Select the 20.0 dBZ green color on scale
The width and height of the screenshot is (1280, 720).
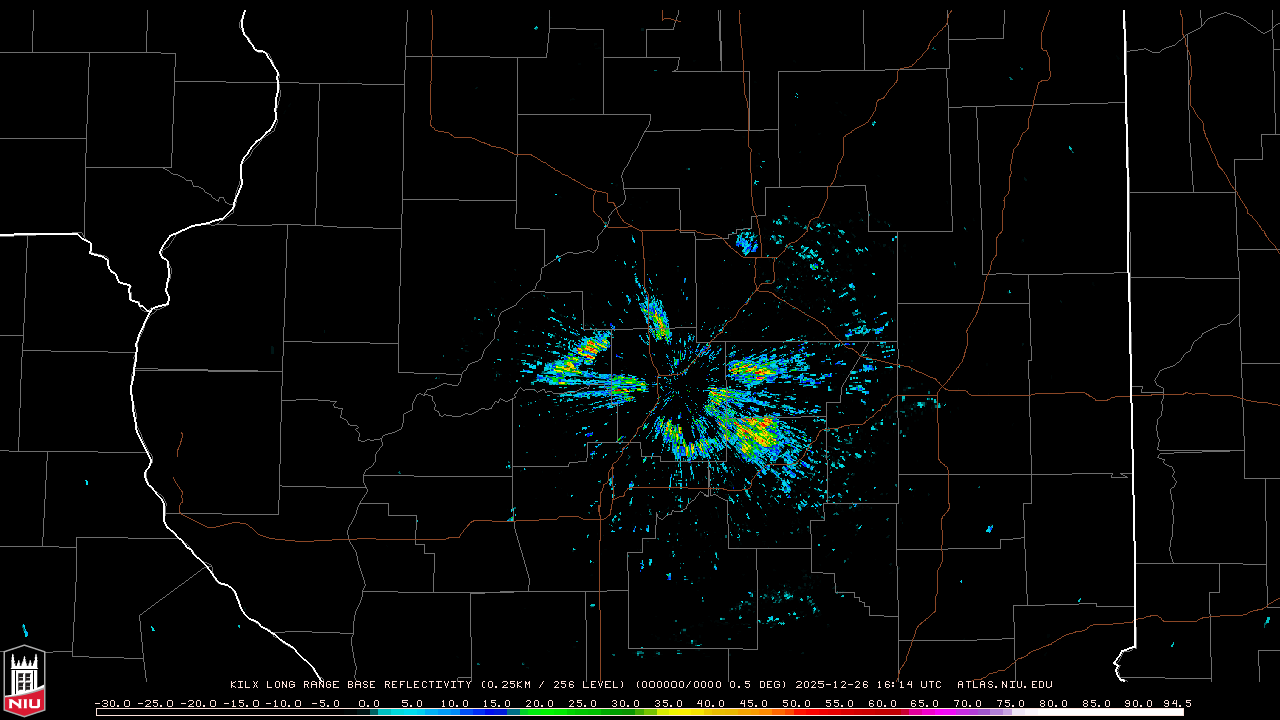(x=540, y=712)
